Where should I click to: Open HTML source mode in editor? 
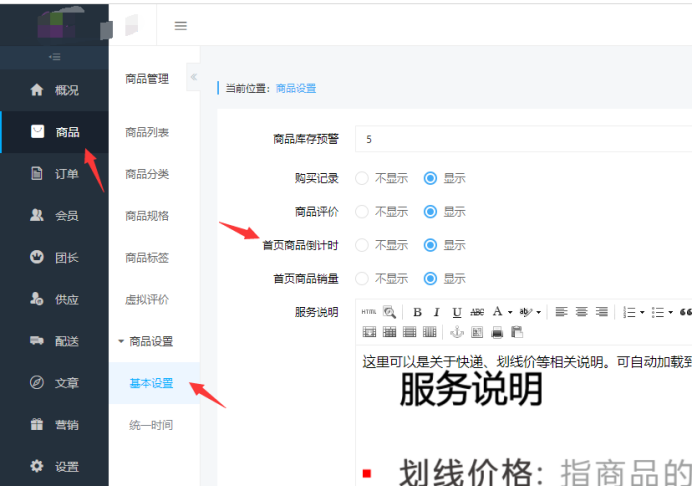tap(369, 312)
